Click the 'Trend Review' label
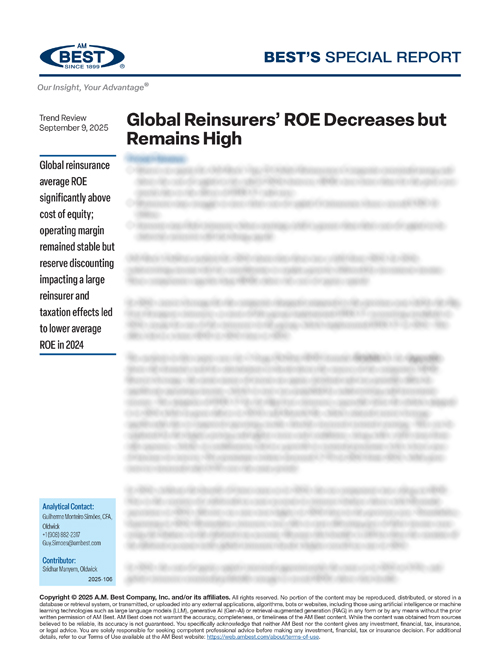This screenshot has width=500, height=647. [x=63, y=118]
